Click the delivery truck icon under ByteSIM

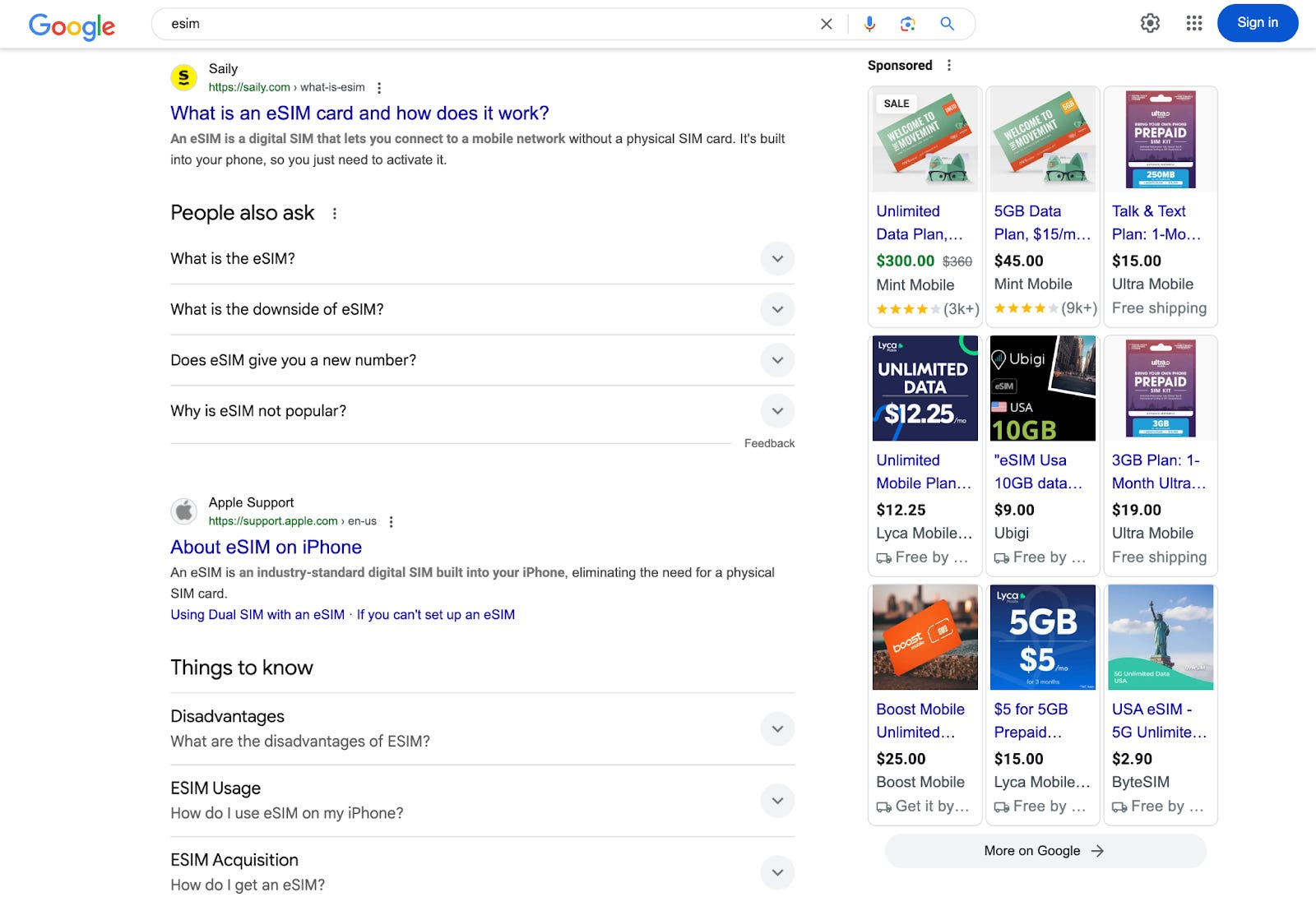1119,807
